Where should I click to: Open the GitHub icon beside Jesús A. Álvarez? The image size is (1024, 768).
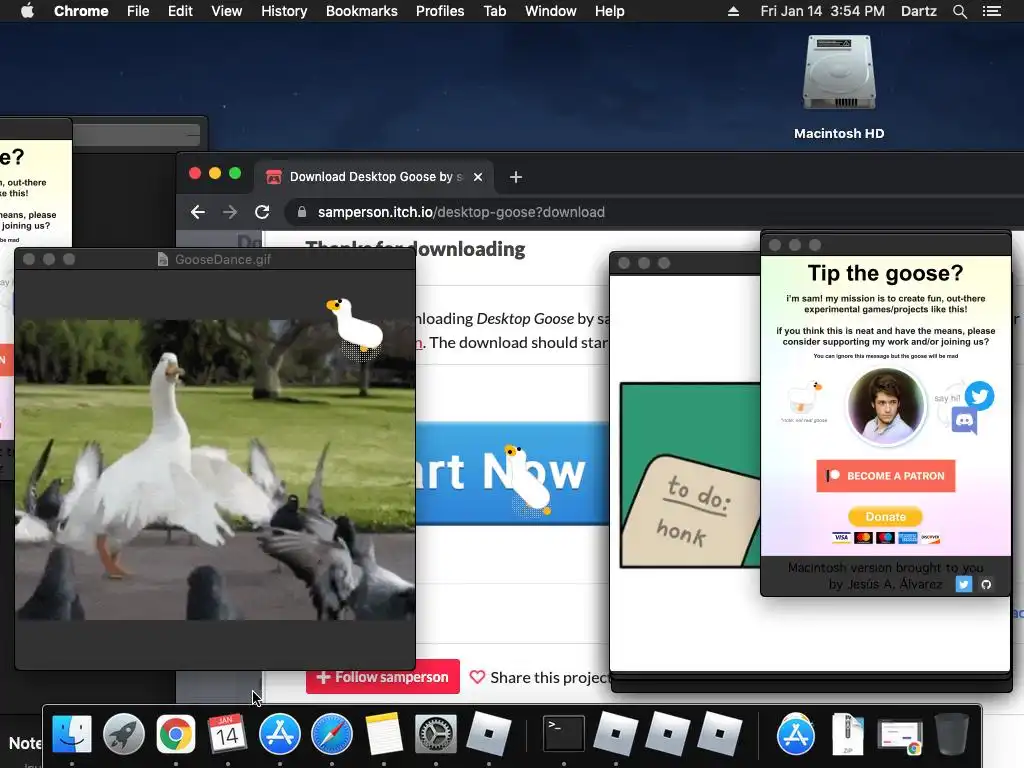[x=986, y=584]
